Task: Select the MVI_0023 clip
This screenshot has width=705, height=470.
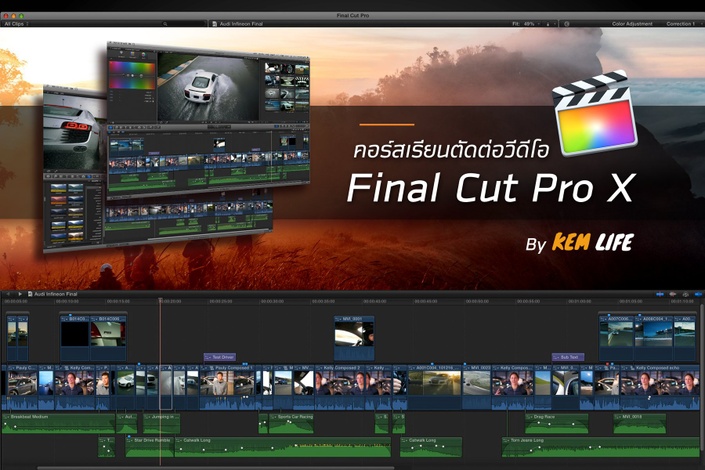Action: (477, 387)
